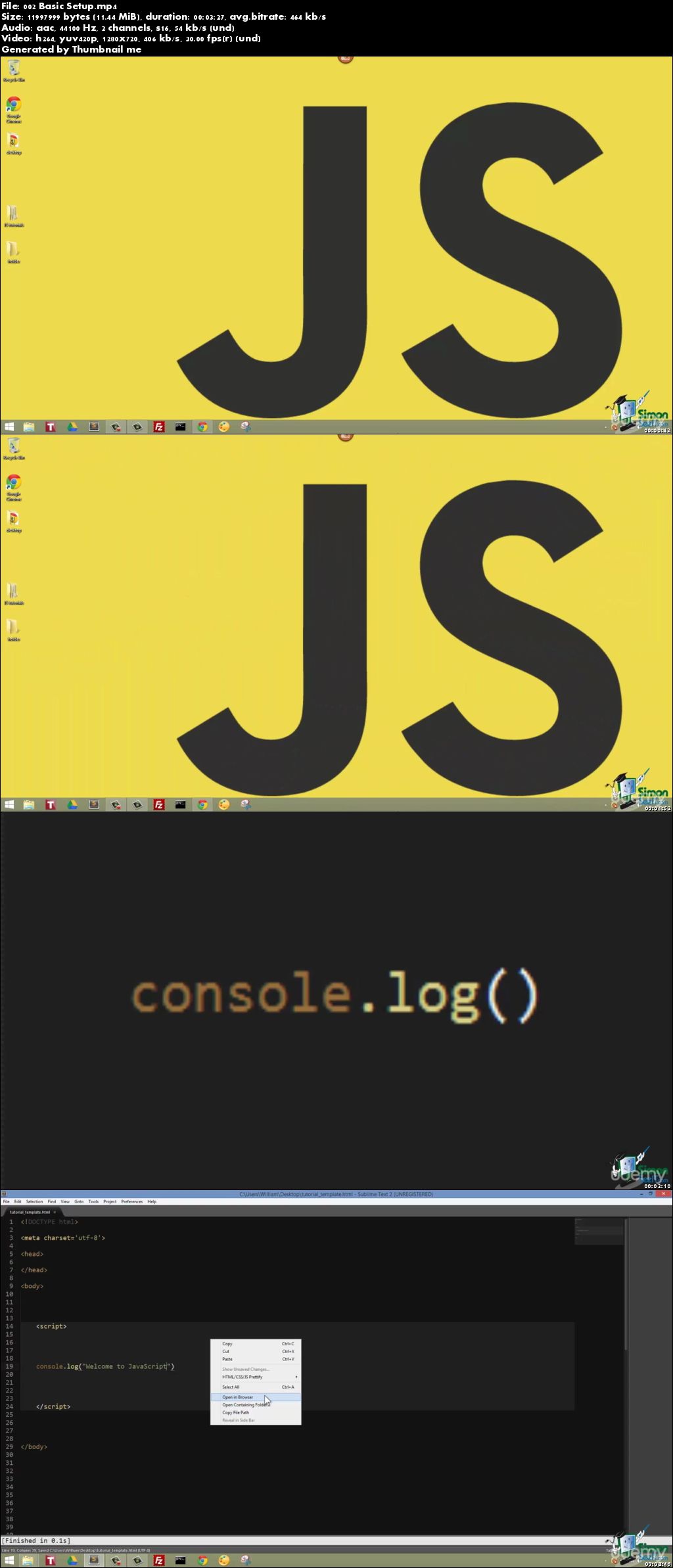Launch Google Chrome shortcut in second desktop frame
The image size is (673, 1568).
[14, 488]
